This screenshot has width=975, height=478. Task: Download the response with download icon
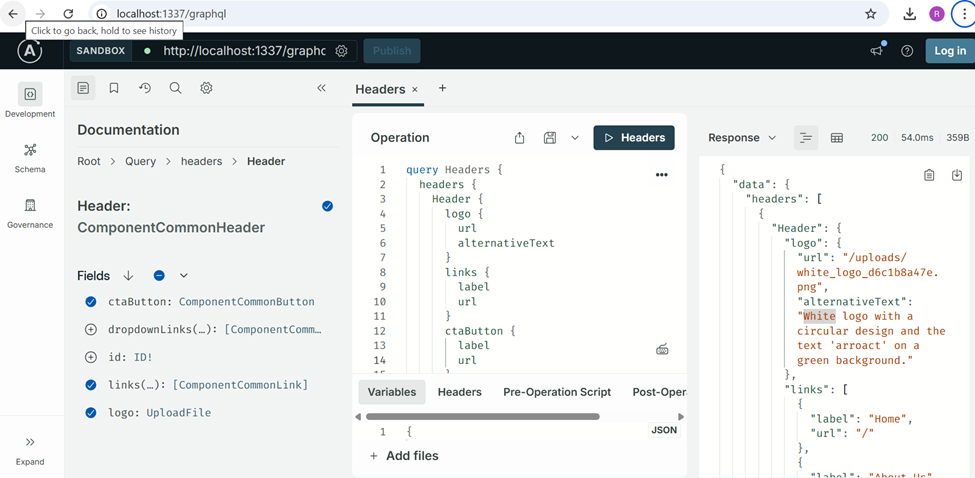coord(957,175)
